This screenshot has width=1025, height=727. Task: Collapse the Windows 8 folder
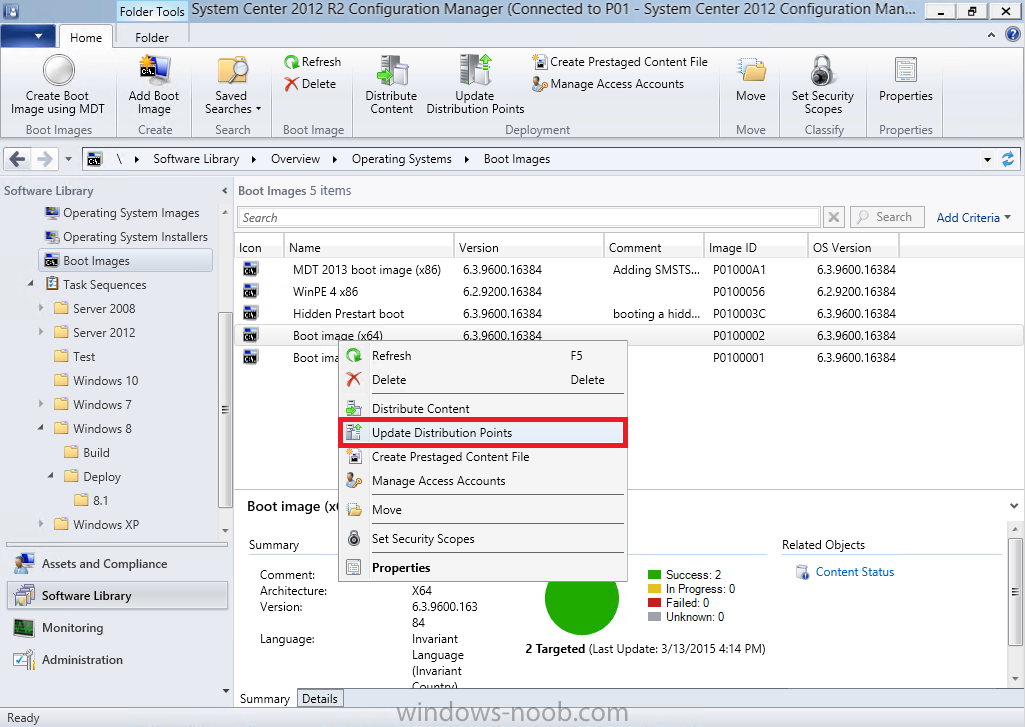[41, 428]
